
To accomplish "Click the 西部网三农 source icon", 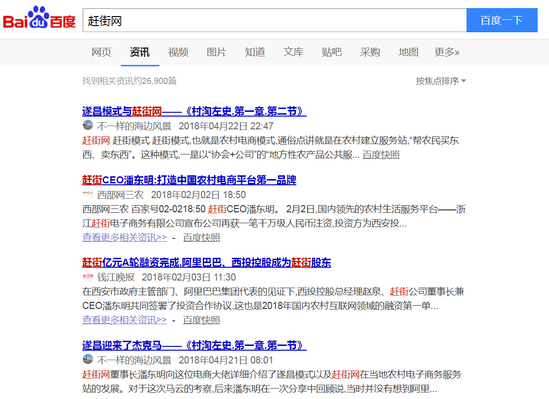I will click(88, 194).
